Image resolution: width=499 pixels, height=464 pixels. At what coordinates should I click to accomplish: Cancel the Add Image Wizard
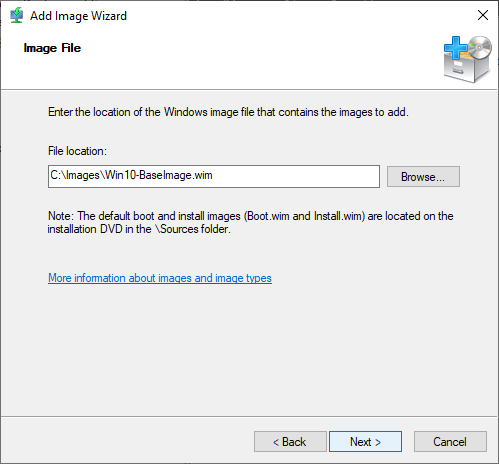pyautogui.click(x=450, y=442)
